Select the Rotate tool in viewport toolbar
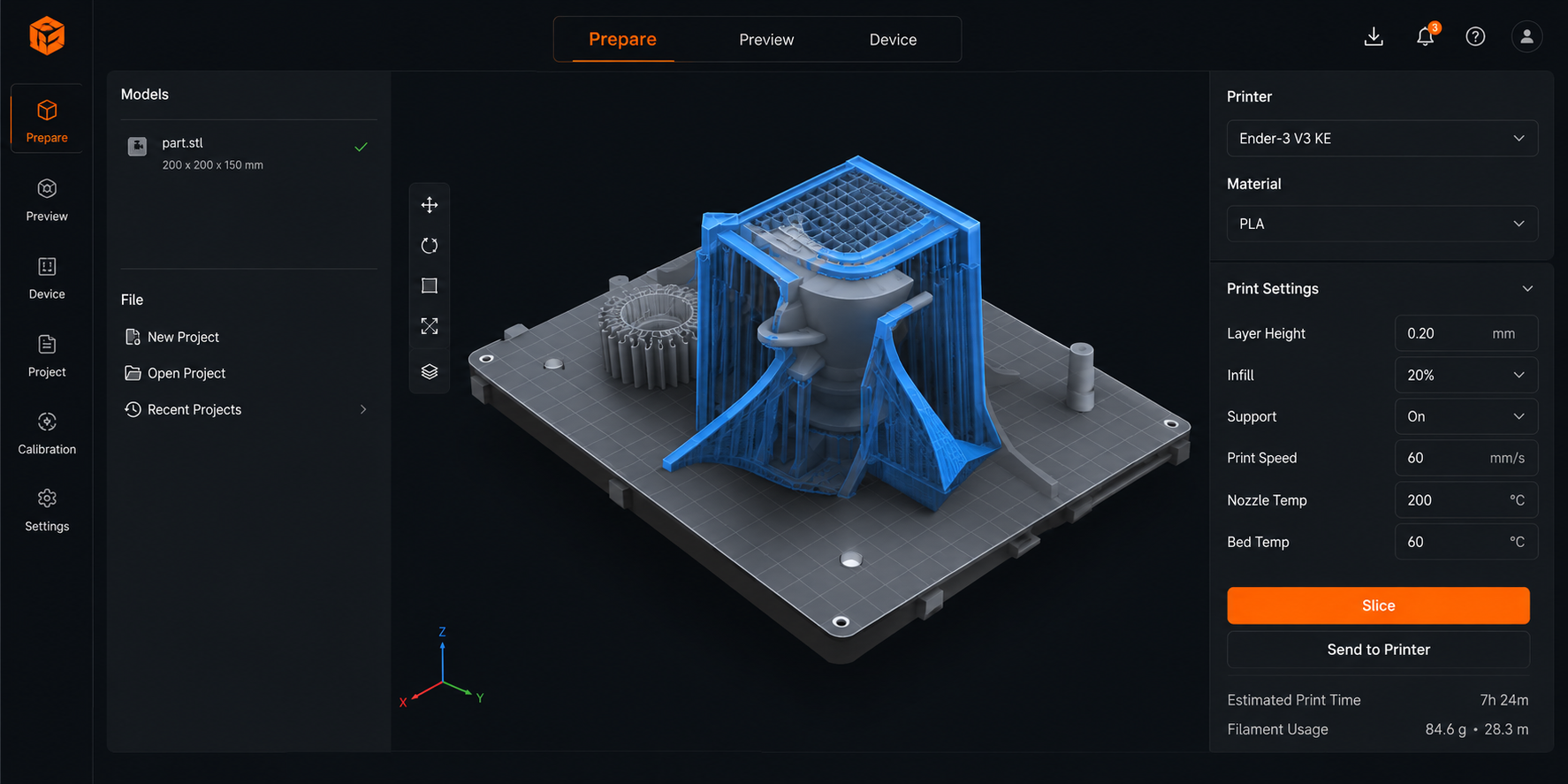 point(430,246)
